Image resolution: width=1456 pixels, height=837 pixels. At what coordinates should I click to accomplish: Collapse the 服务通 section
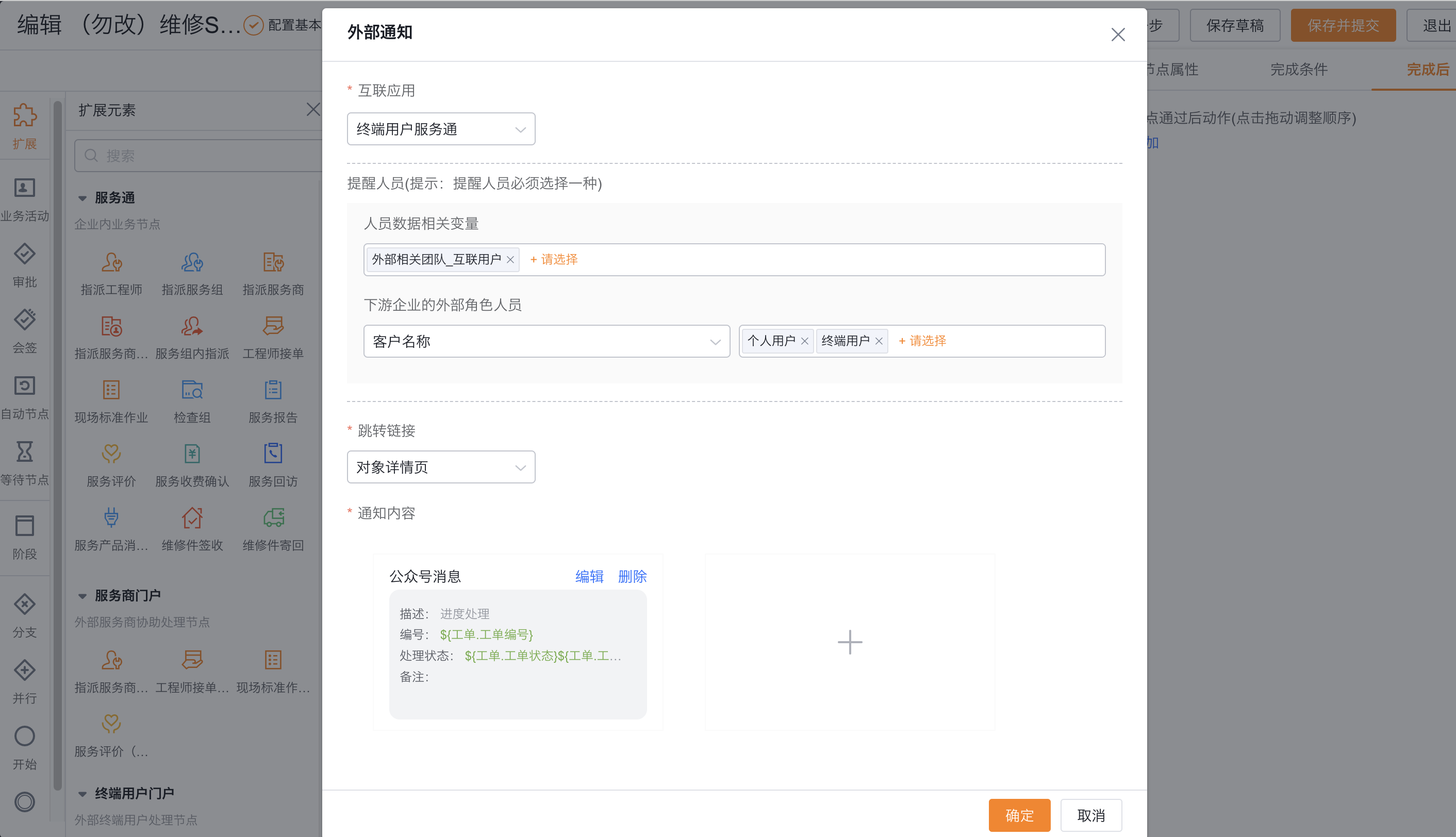(x=82, y=198)
